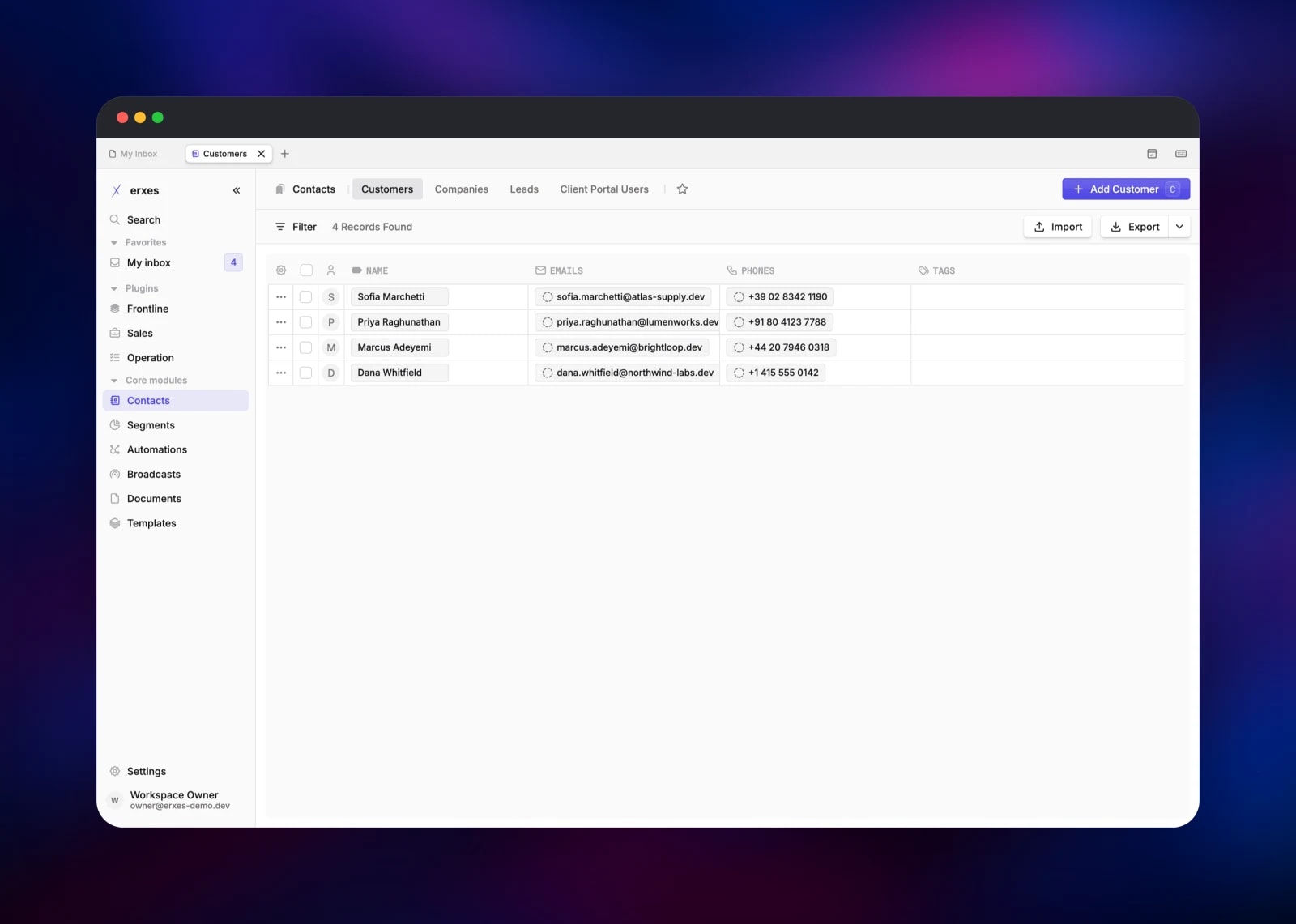Viewport: 1296px width, 924px height.
Task: Star this page as favorite
Action: [683, 189]
